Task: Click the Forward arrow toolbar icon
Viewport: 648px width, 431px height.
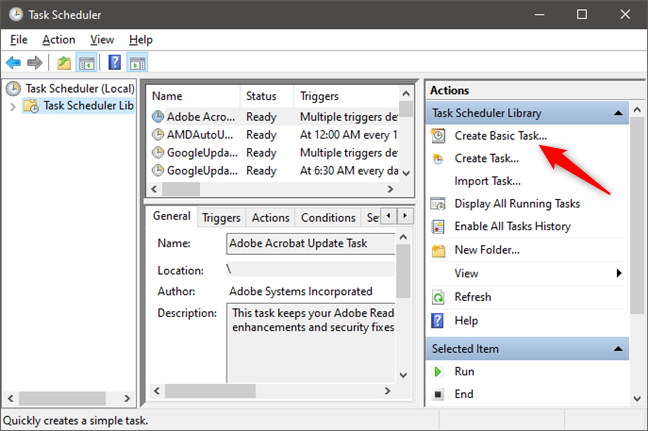Action: click(35, 63)
